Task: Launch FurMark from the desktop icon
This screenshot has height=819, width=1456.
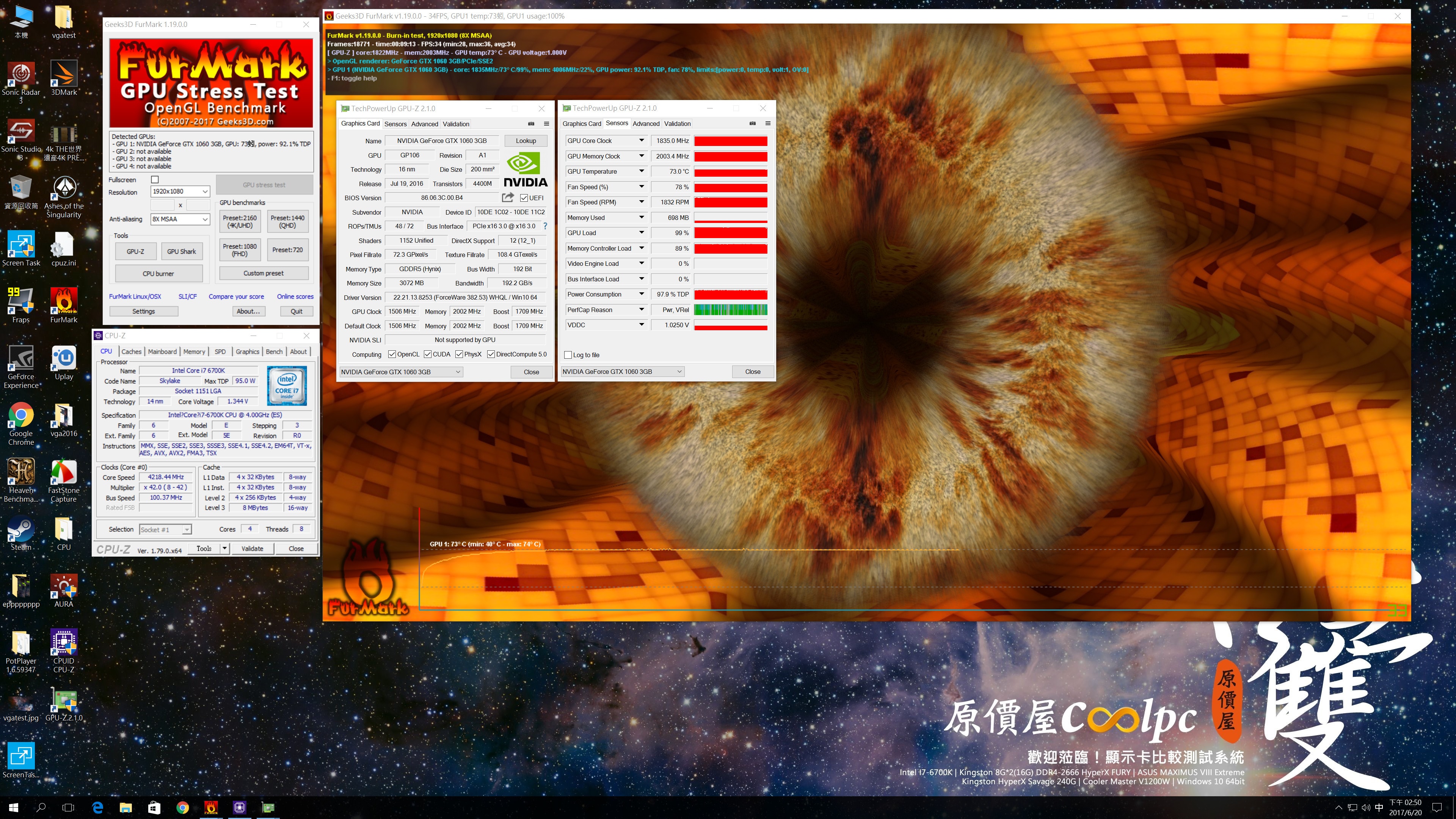Action: coord(64,306)
